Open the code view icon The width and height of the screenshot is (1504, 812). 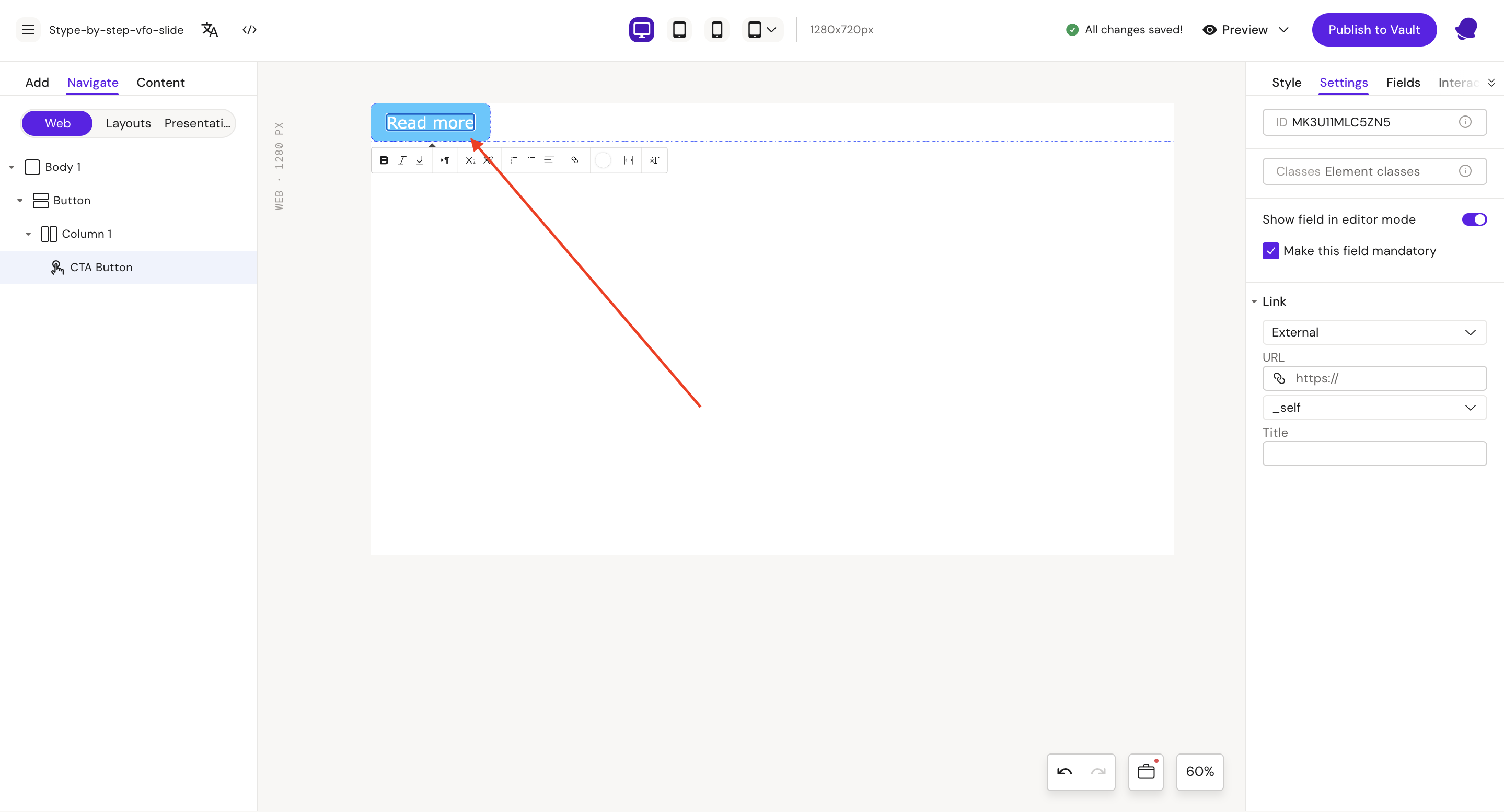pyautogui.click(x=249, y=29)
